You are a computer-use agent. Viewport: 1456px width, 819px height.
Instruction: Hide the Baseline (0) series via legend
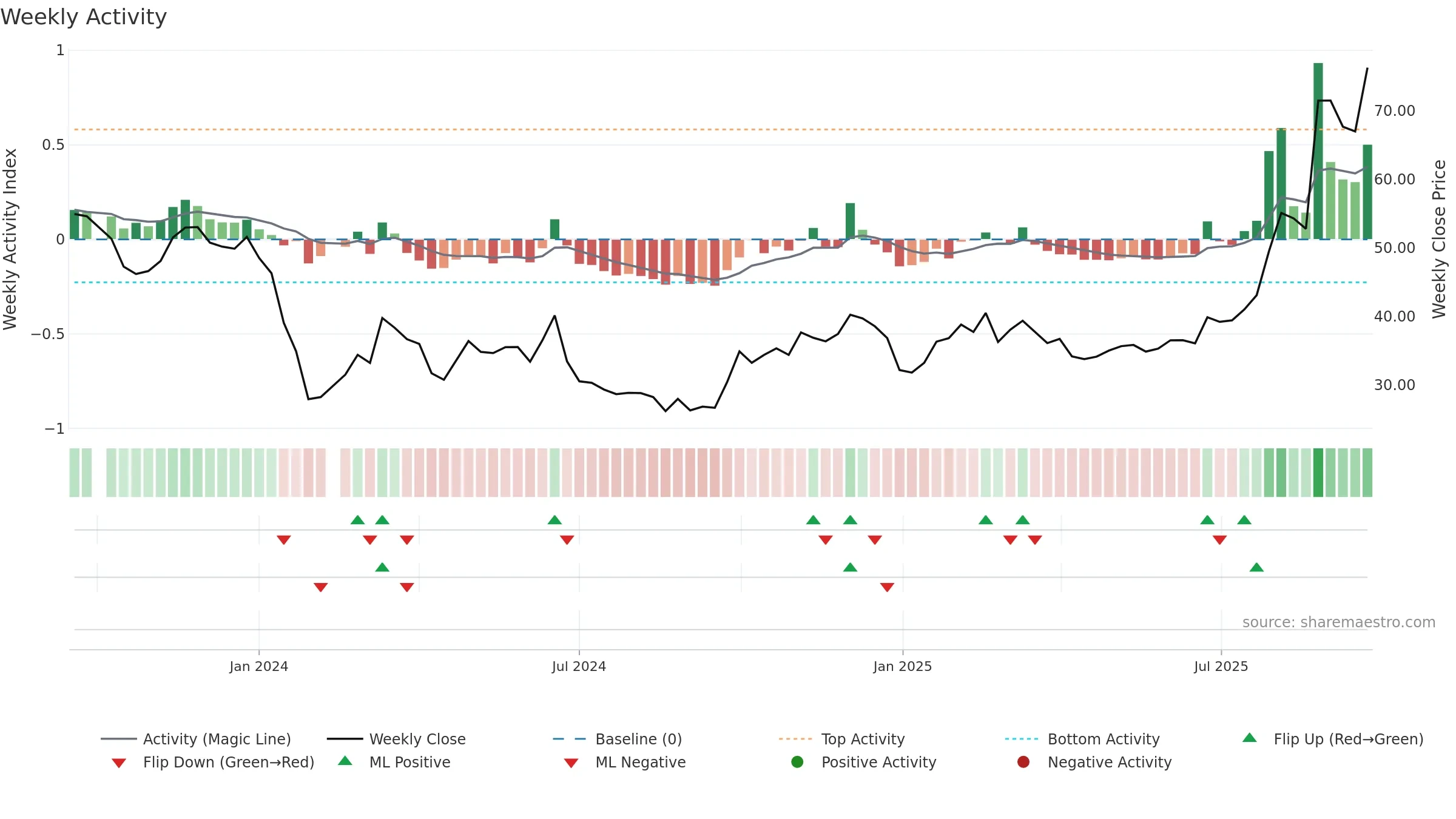[x=618, y=739]
